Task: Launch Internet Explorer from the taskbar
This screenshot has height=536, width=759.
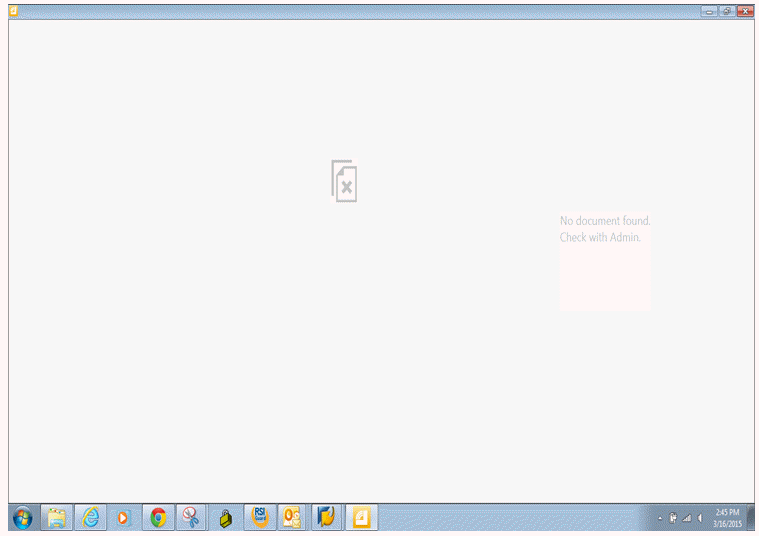Action: point(91,518)
